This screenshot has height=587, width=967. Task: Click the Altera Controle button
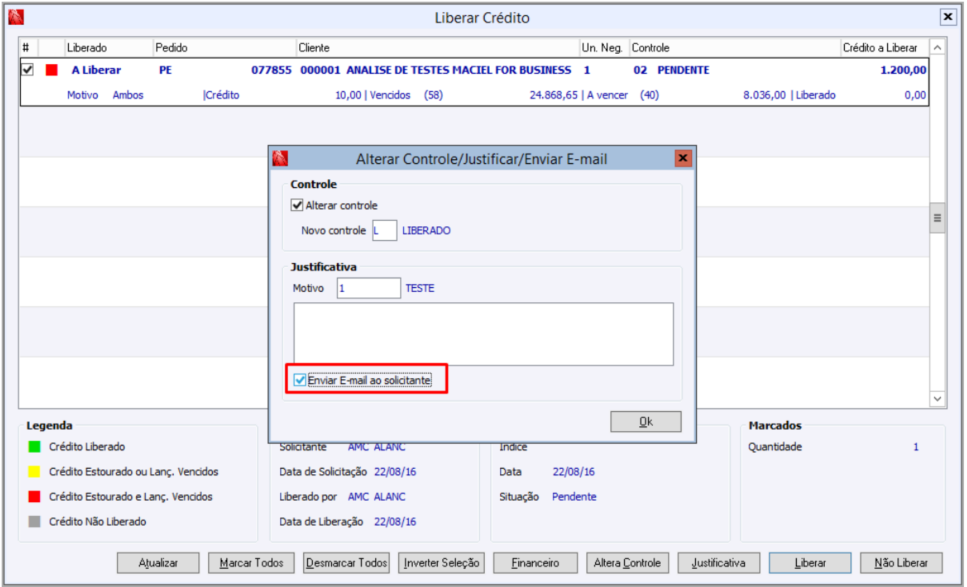(627, 563)
